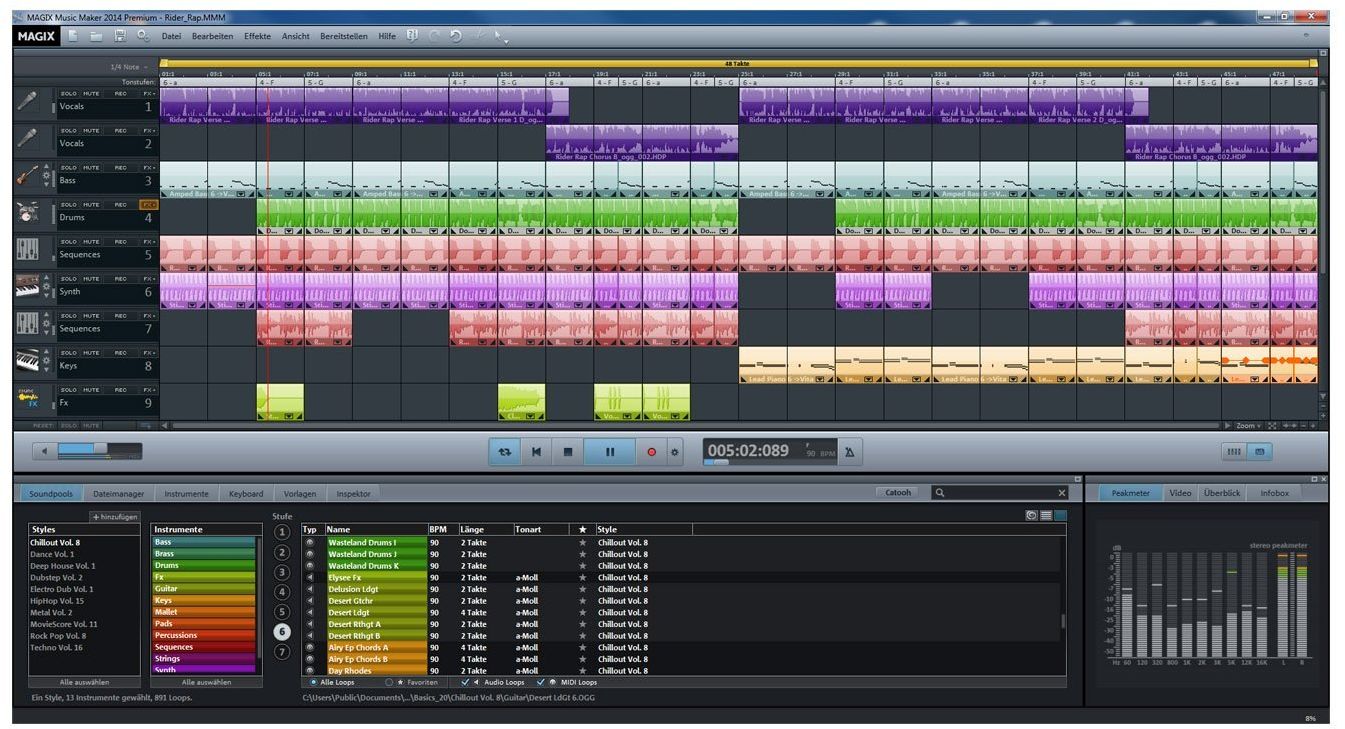The height and width of the screenshot is (729, 1345).
Task: Start recording with the red record button
Action: [652, 452]
